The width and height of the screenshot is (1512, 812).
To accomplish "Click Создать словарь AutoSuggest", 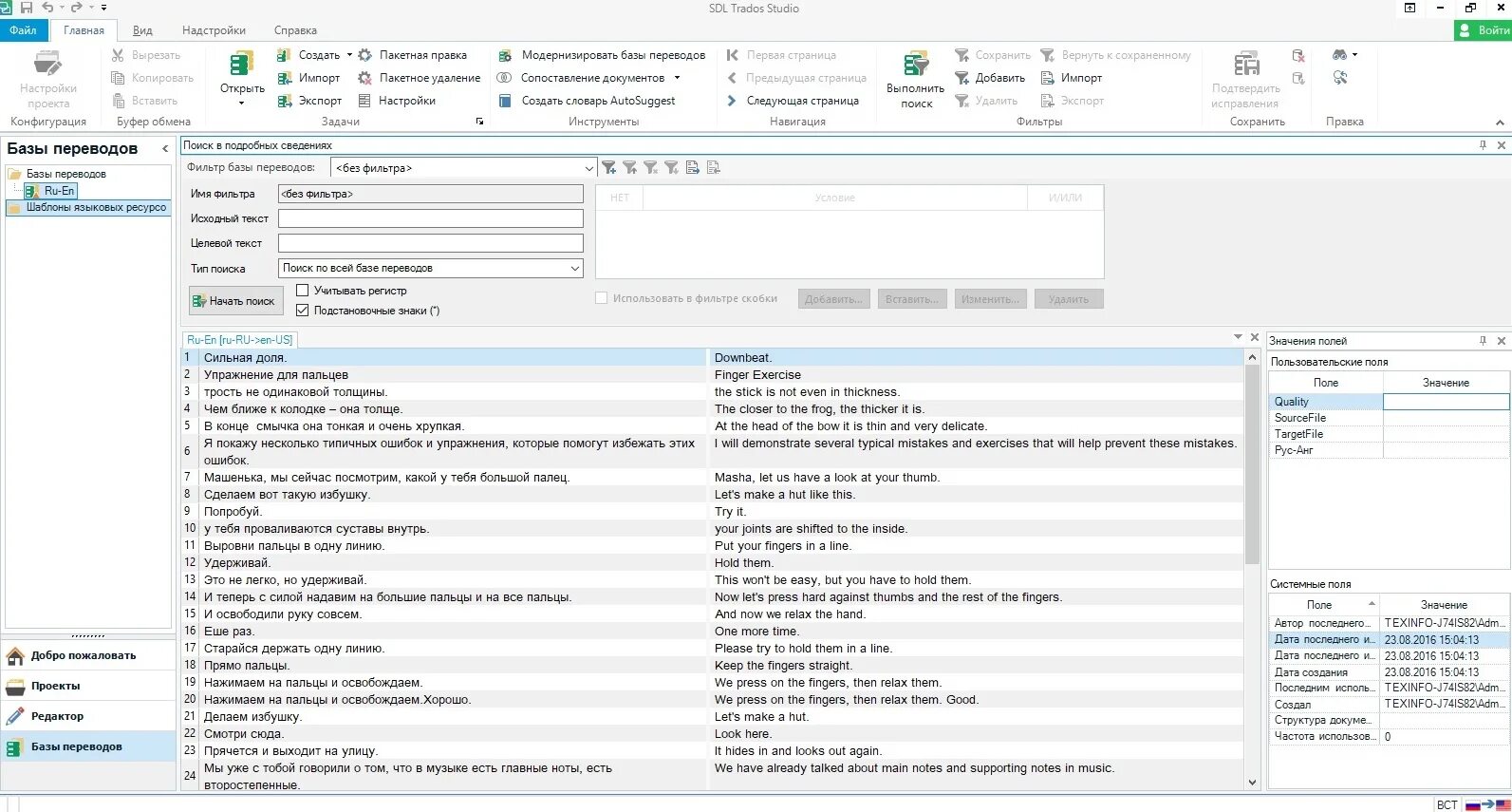I will 587,101.
